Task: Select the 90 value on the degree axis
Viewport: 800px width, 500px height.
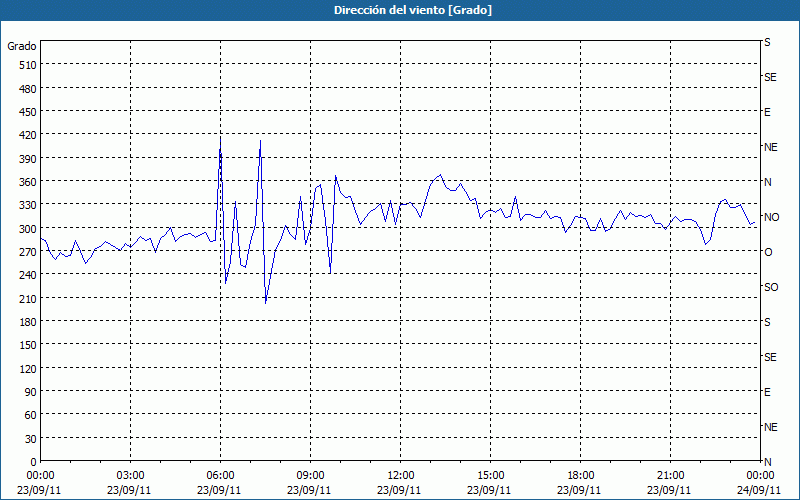Action: coord(31,392)
